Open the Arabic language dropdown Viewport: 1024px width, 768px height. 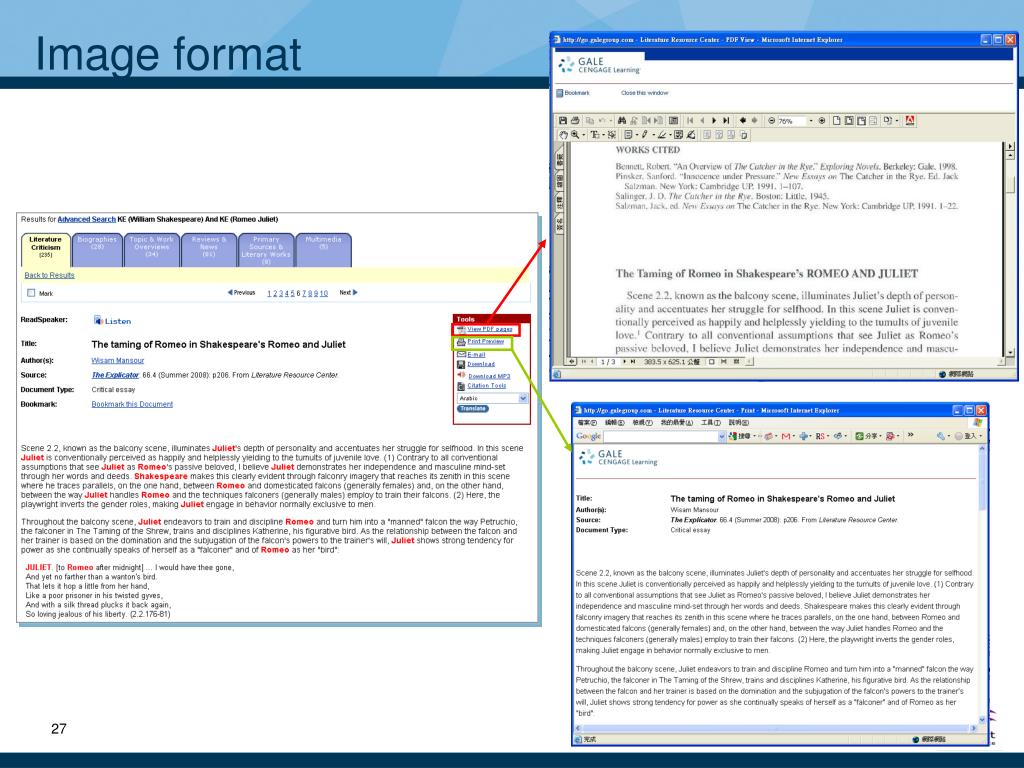click(522, 398)
